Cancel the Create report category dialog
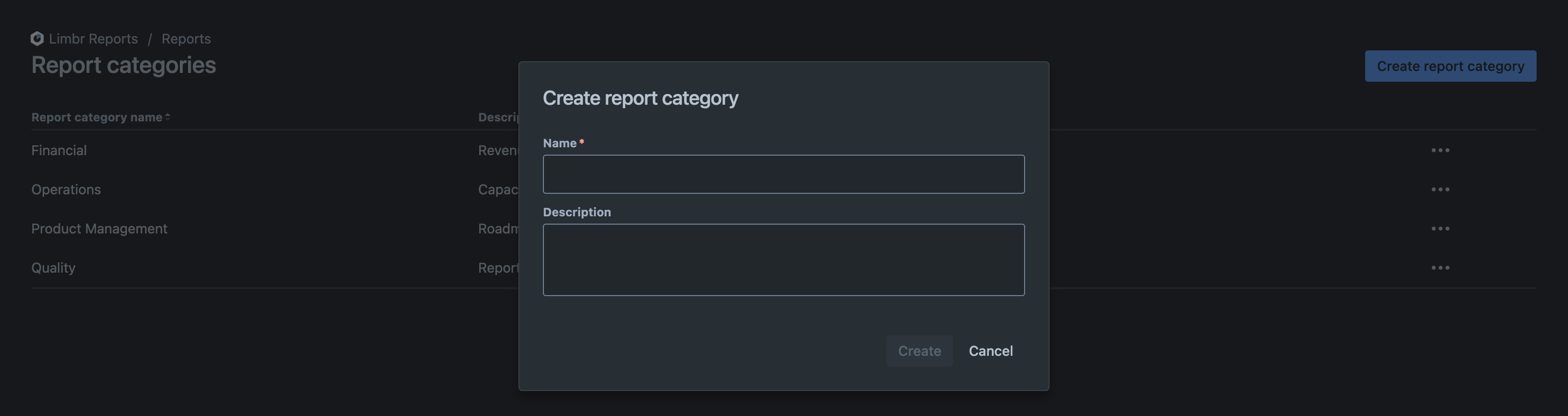Screen dimensions: 1568x416 pyautogui.click(x=991, y=351)
